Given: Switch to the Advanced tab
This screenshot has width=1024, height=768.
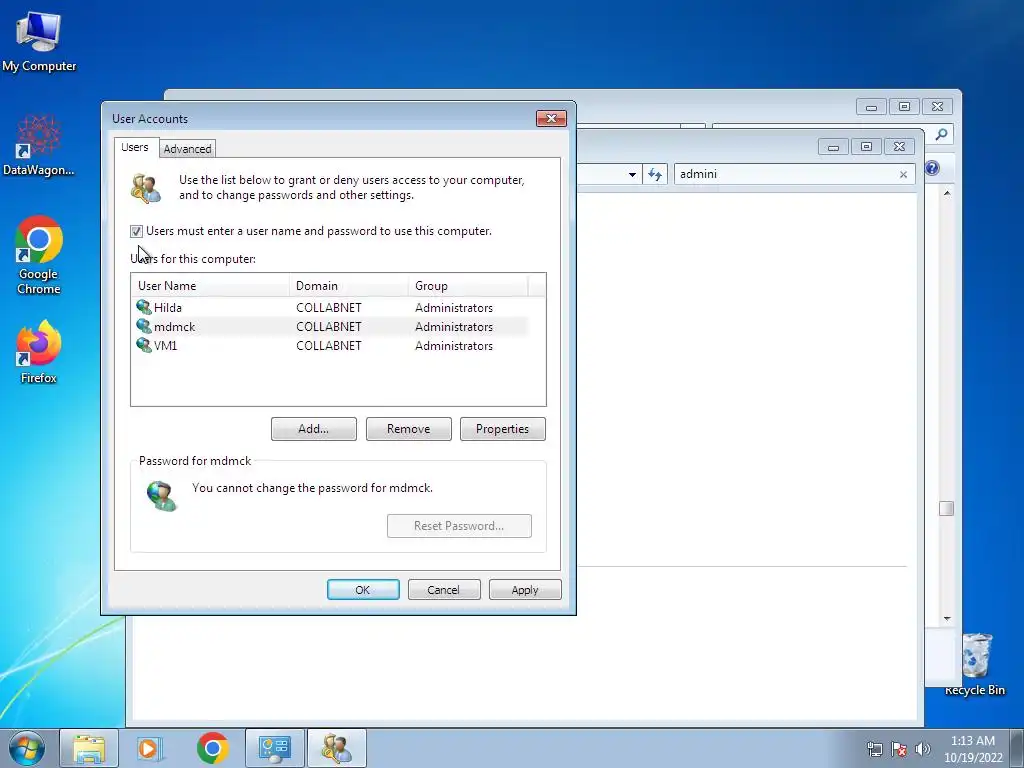Looking at the screenshot, I should tap(187, 149).
